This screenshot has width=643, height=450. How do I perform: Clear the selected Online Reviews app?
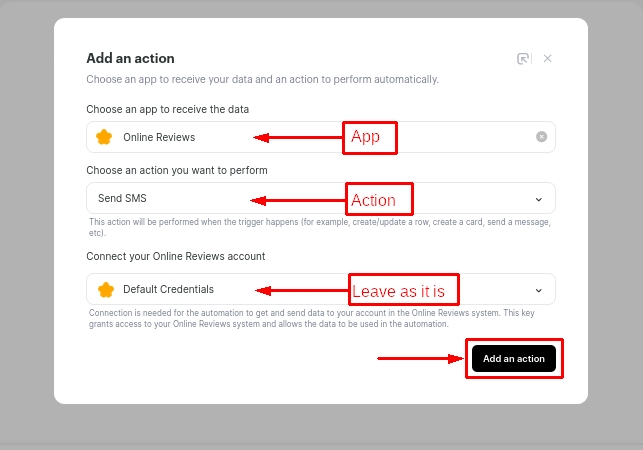pyautogui.click(x=541, y=137)
